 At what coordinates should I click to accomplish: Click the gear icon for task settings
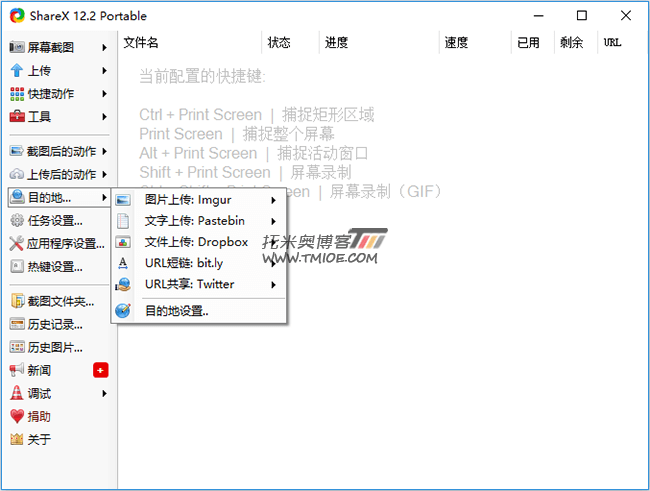[17, 220]
